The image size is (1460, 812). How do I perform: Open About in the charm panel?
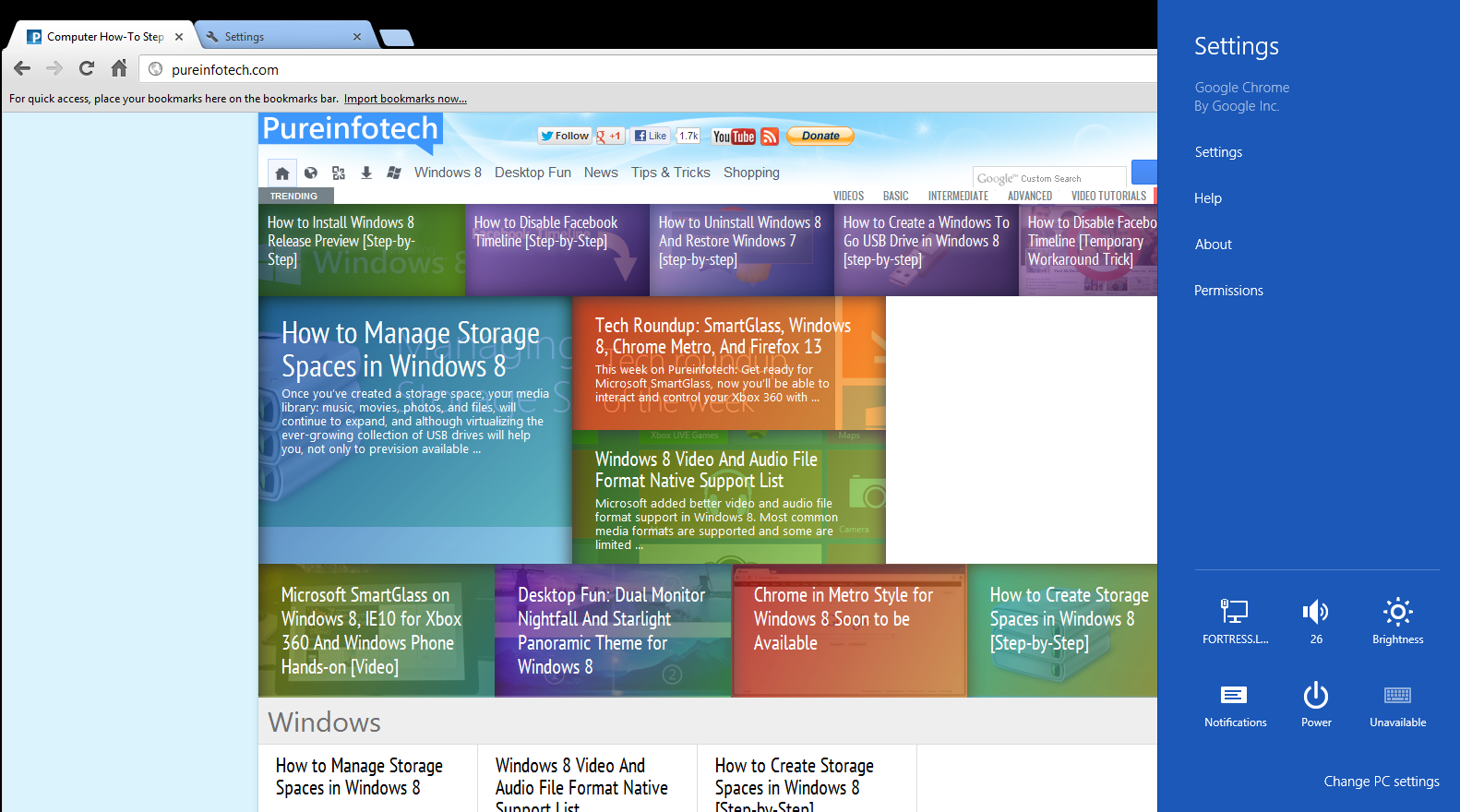pyautogui.click(x=1214, y=245)
